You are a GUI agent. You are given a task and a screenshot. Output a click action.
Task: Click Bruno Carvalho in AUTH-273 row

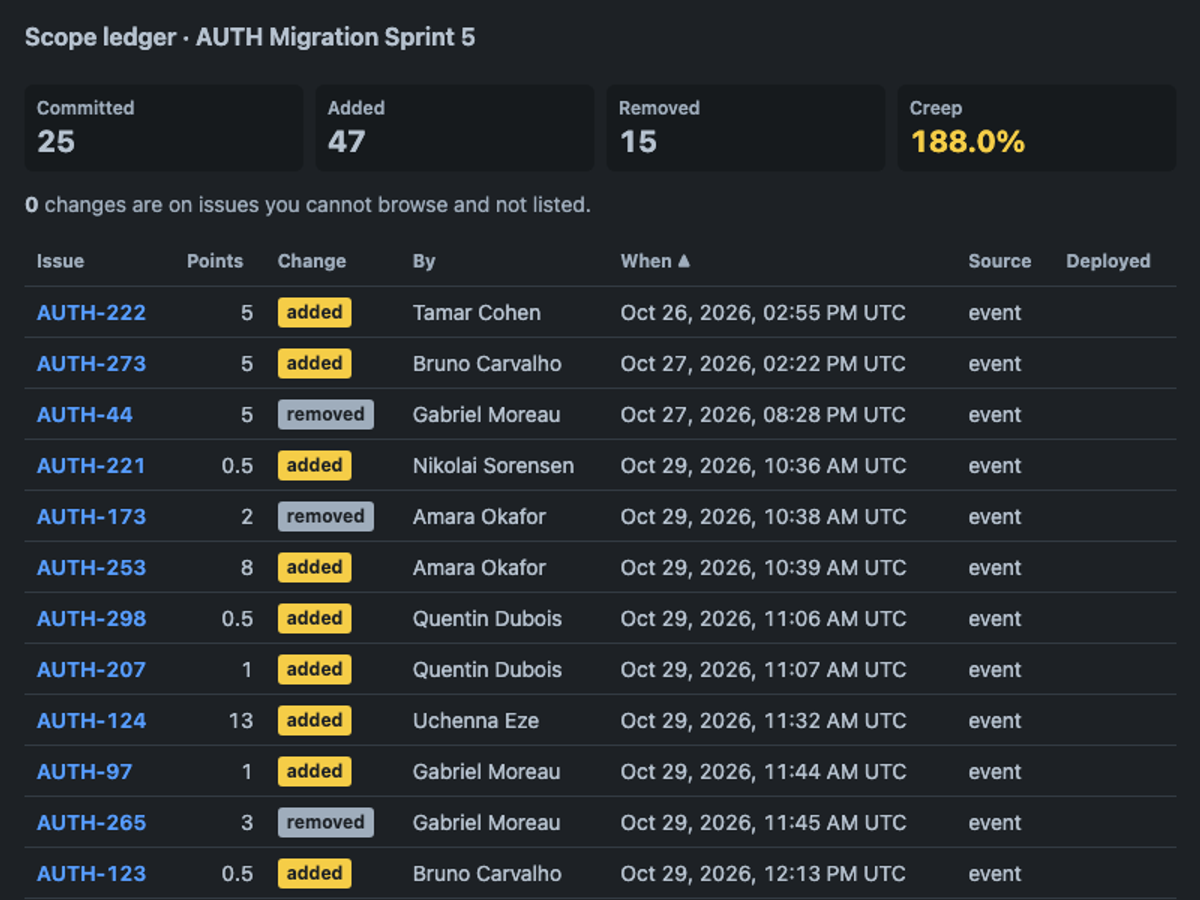coord(487,364)
